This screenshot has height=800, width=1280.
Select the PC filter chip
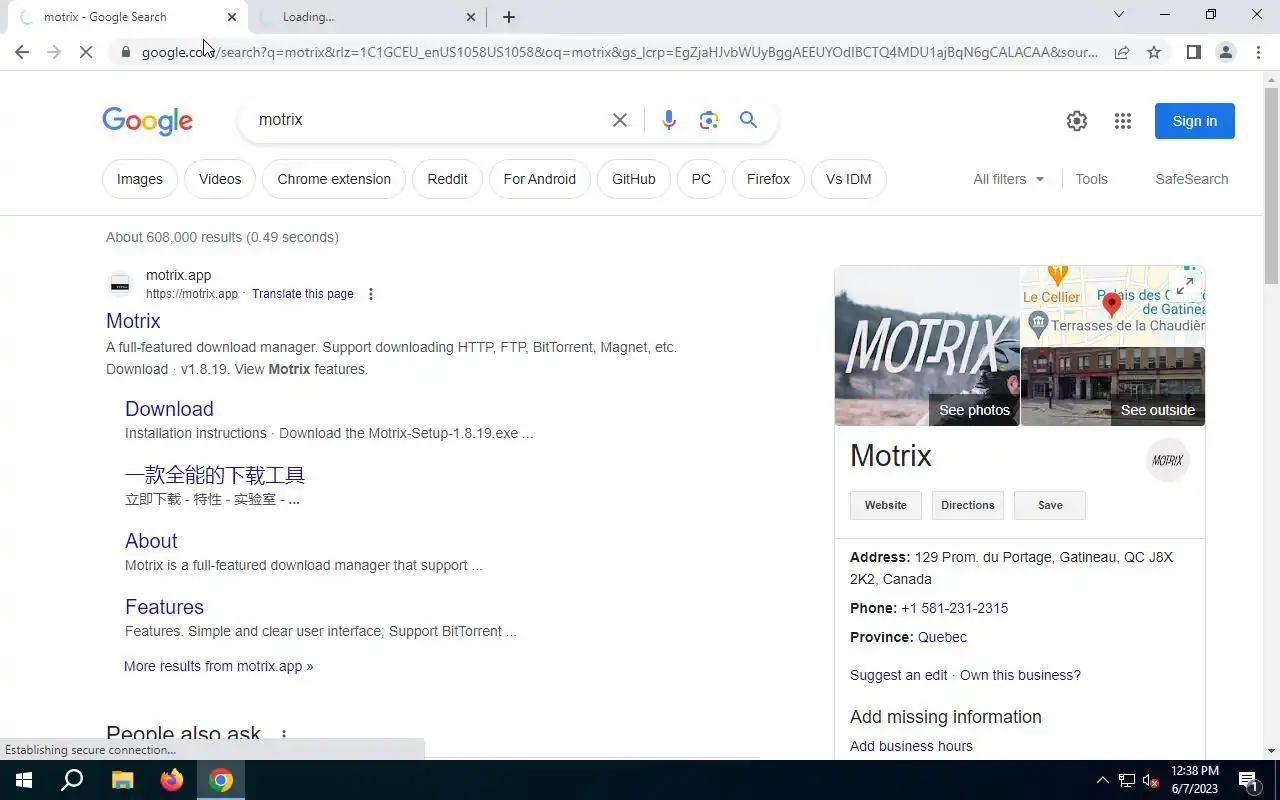pos(701,179)
